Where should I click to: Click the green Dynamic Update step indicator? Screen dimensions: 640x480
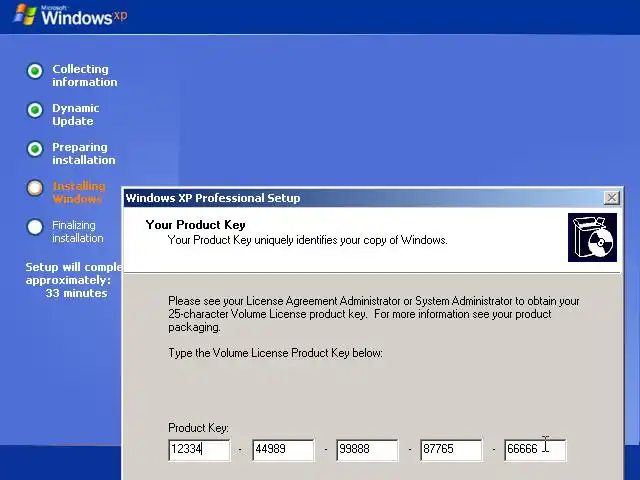tap(35, 110)
